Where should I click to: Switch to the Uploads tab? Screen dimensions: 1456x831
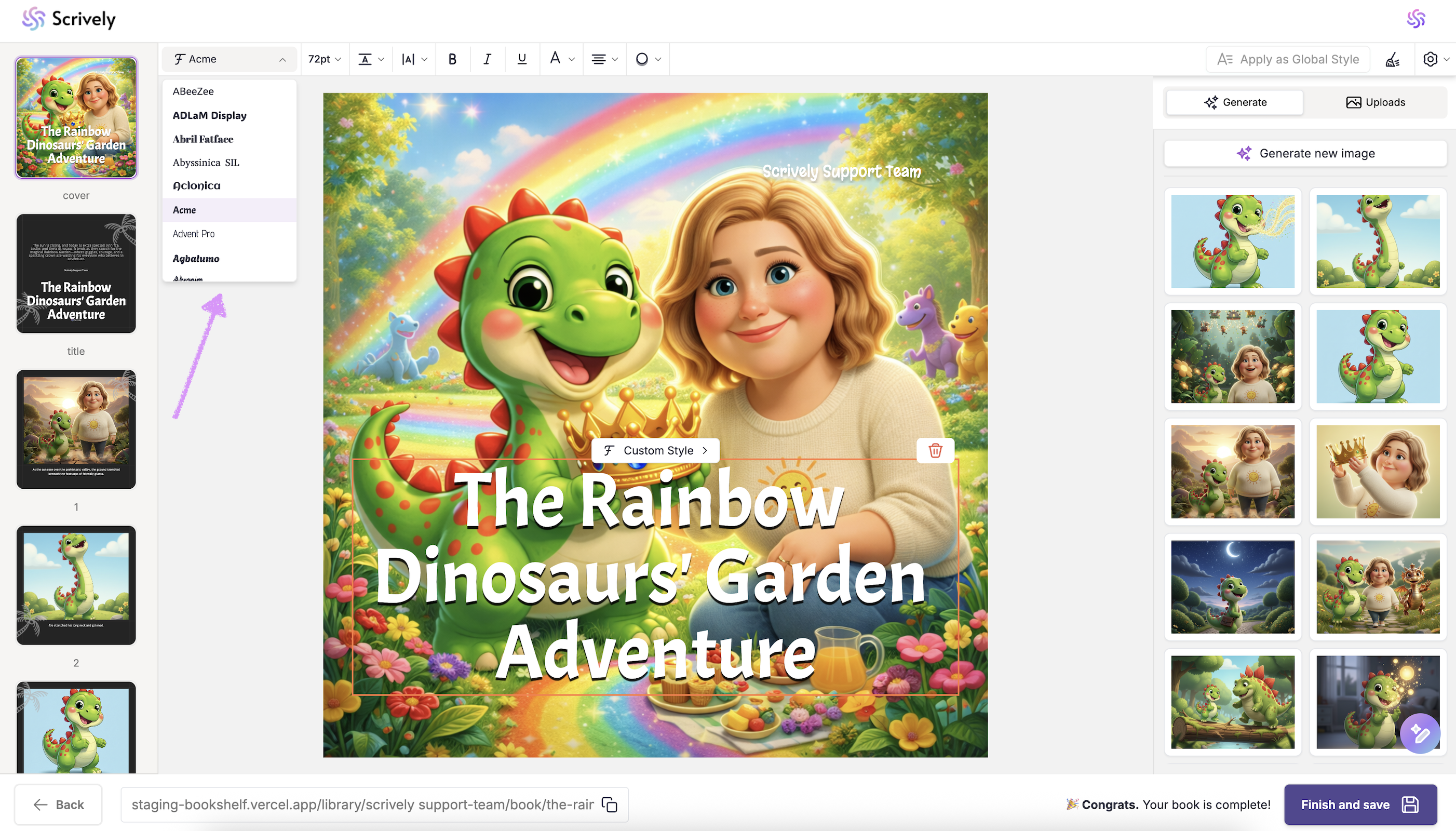1375,102
